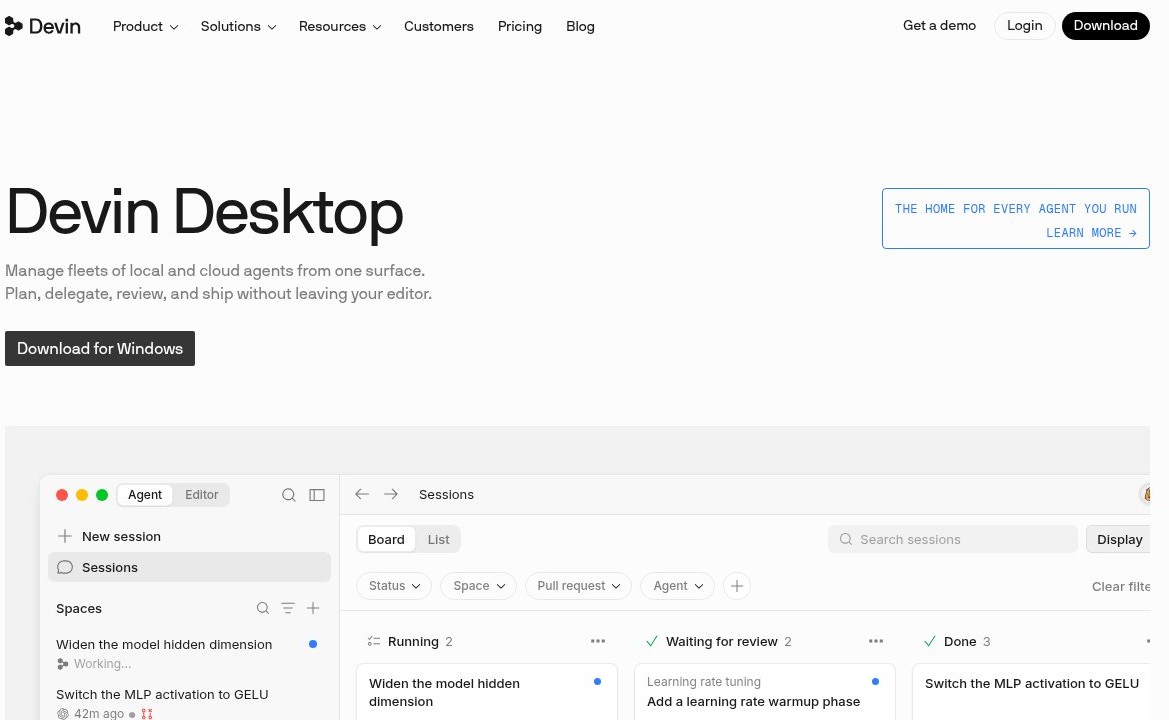This screenshot has height=720, width=1169.
Task: Click Download for Windows
Action: coord(100,348)
